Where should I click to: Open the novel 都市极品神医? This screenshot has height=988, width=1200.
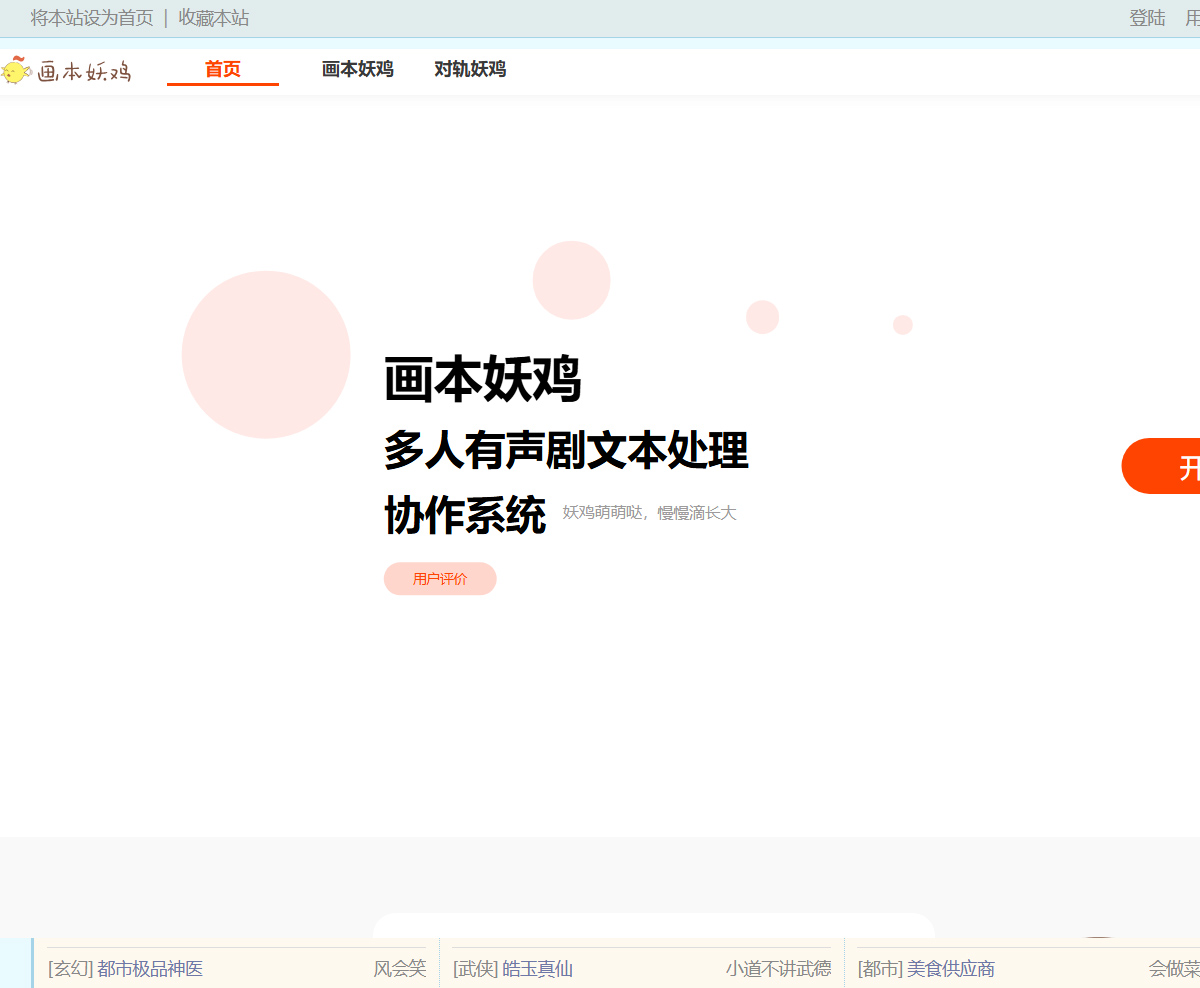pyautogui.click(x=150, y=969)
